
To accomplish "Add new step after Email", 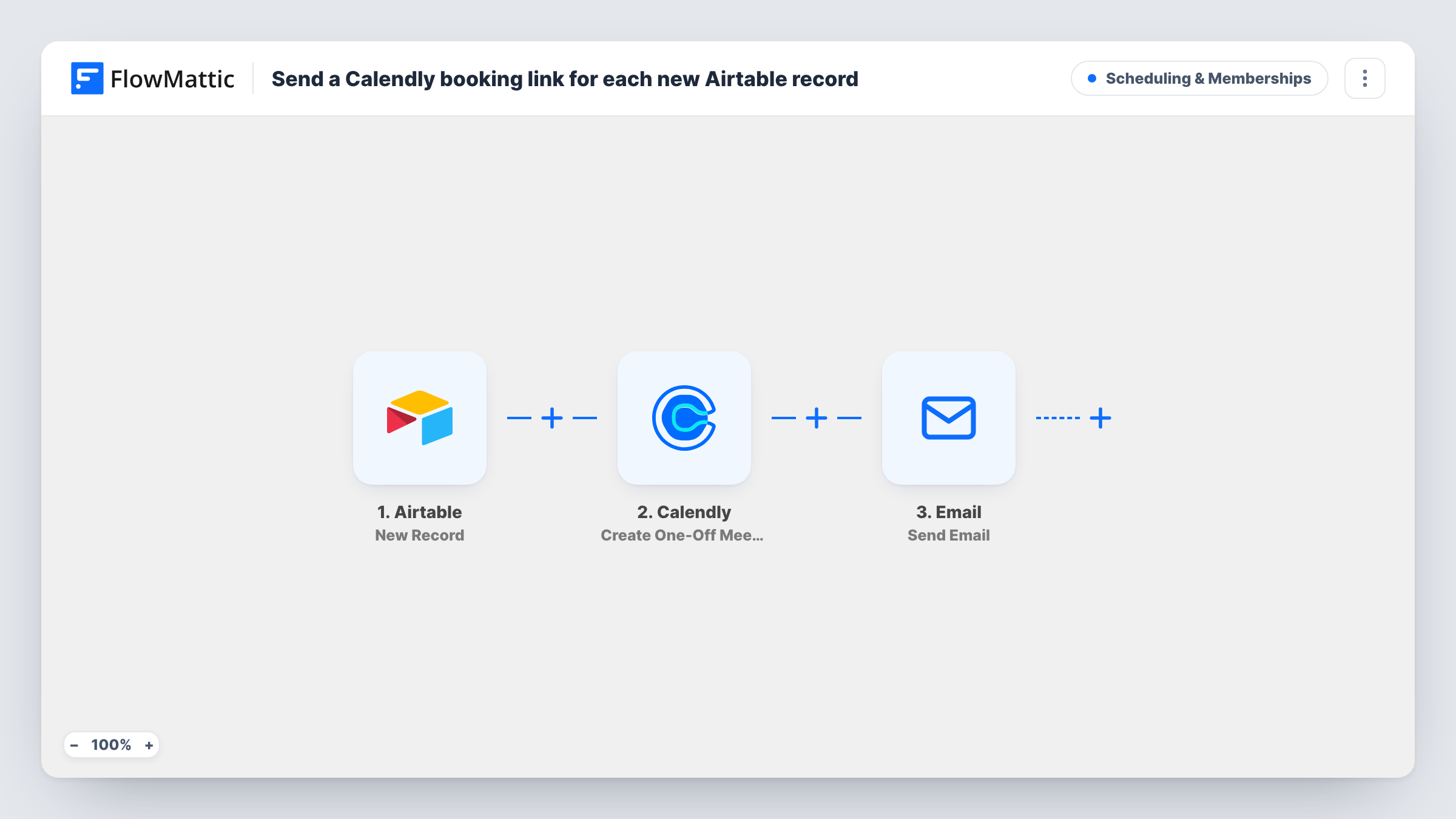I will click(1100, 418).
